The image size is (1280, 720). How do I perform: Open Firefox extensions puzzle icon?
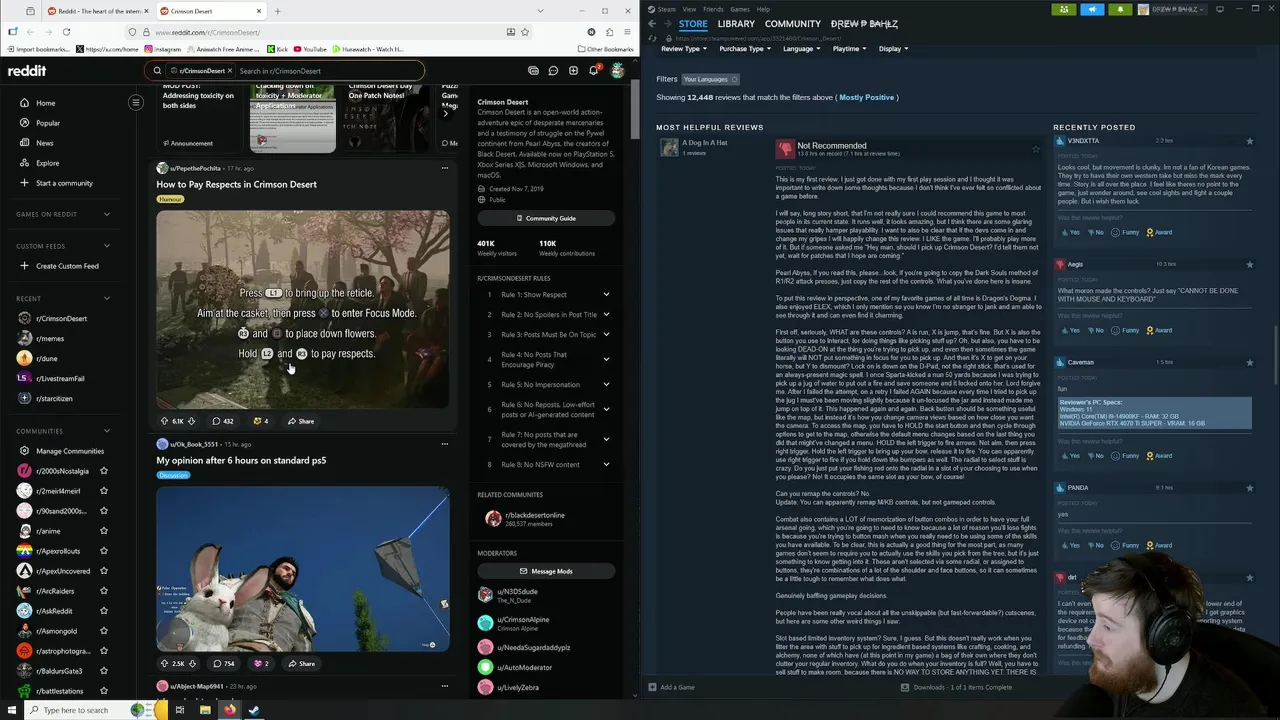[610, 32]
